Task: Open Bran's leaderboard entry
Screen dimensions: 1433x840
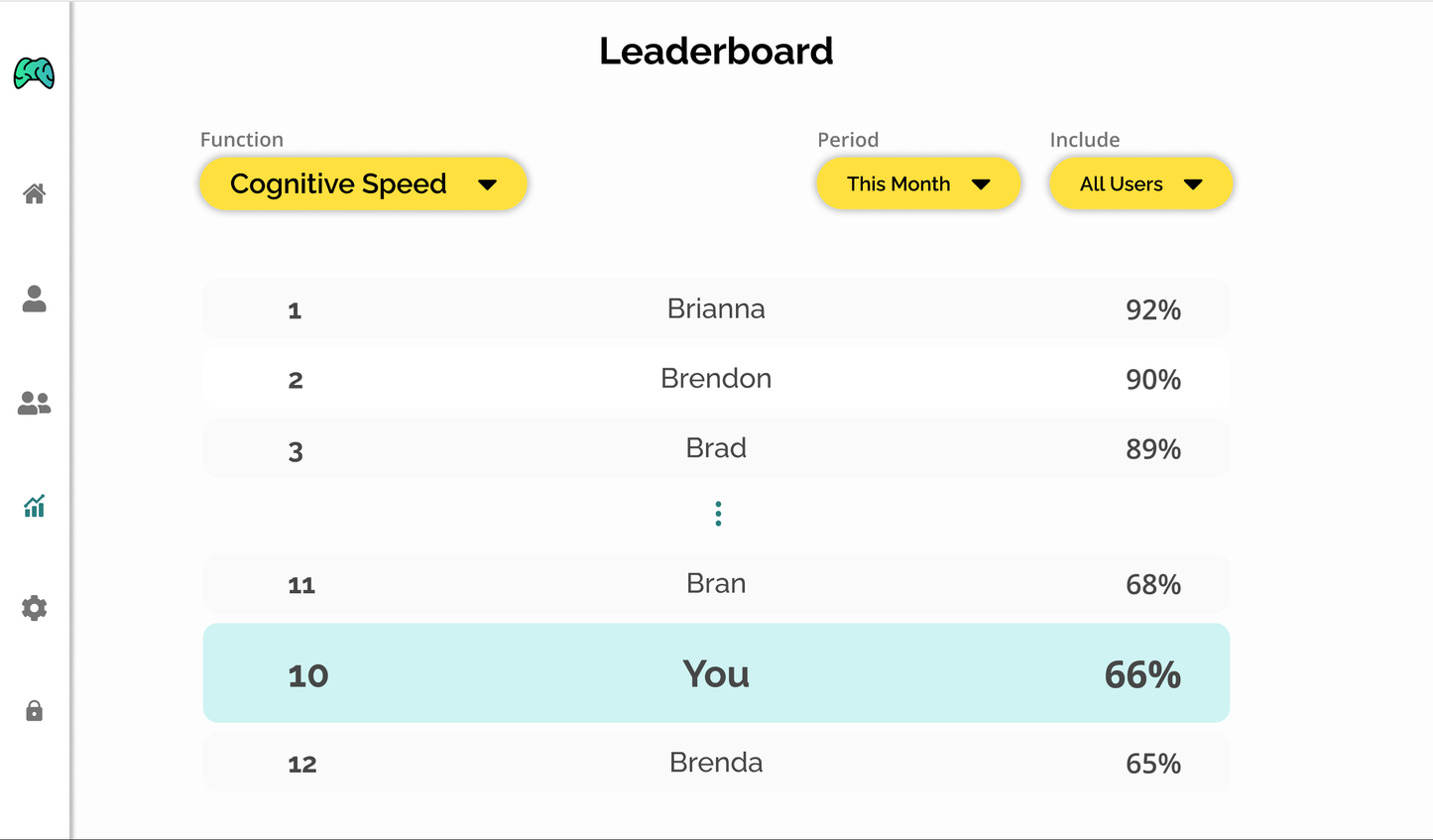Action: (716, 584)
